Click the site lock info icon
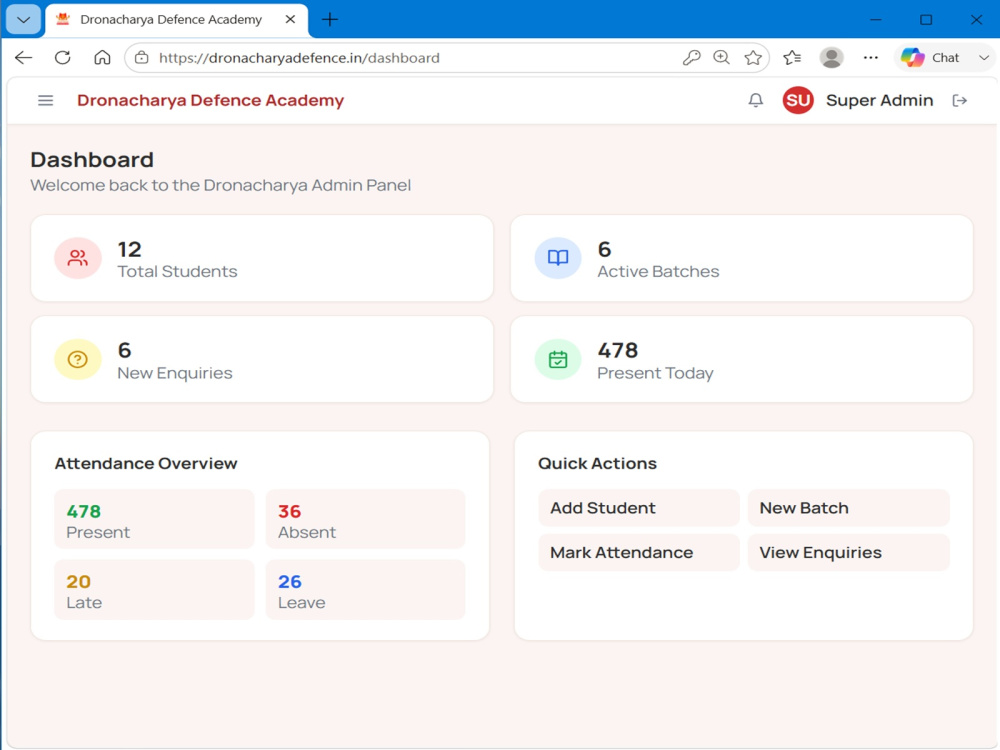This screenshot has width=1000, height=750. (142, 58)
